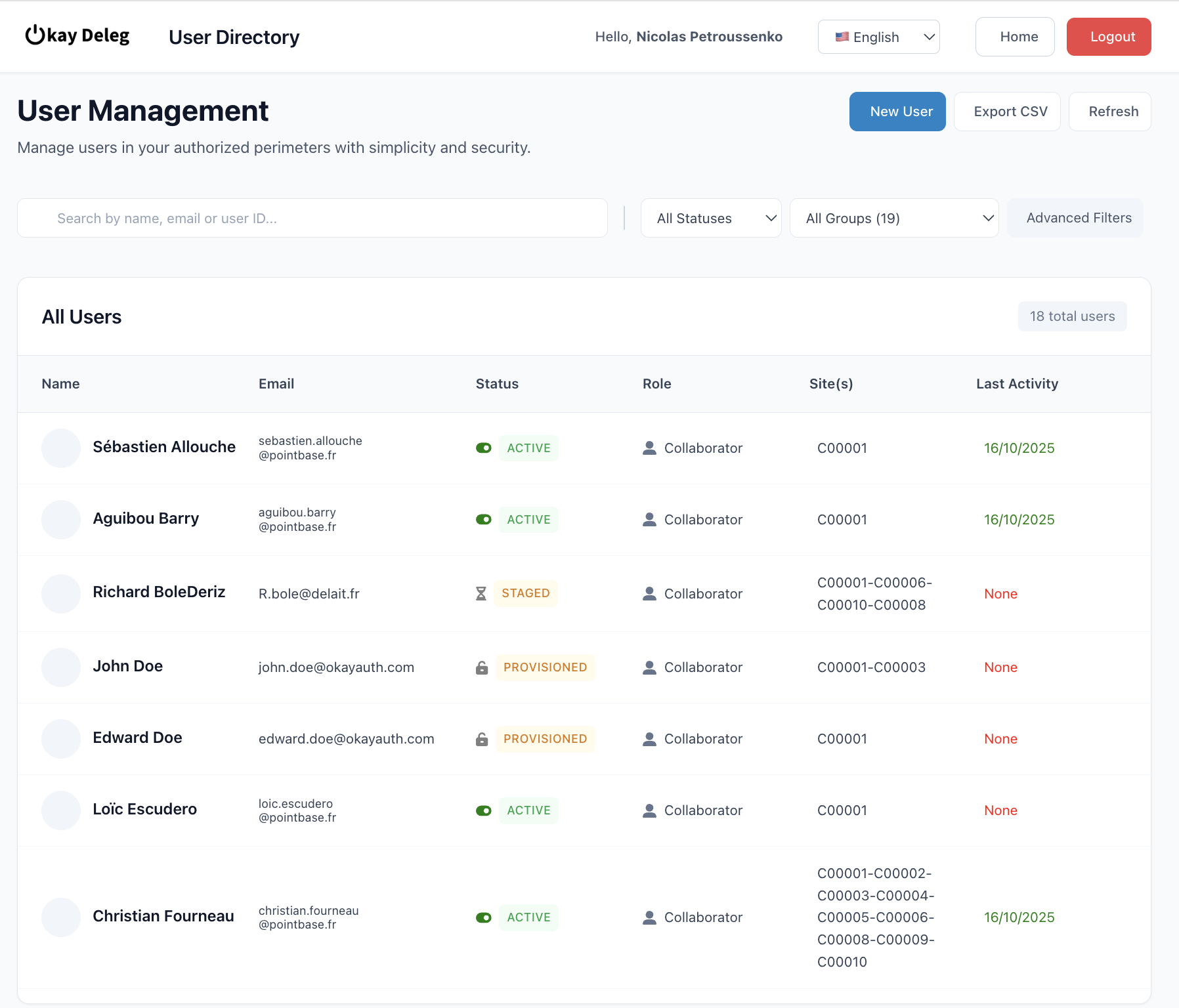The image size is (1179, 1008).
Task: Click Loïc Escudero's avatar circle
Action: click(61, 810)
